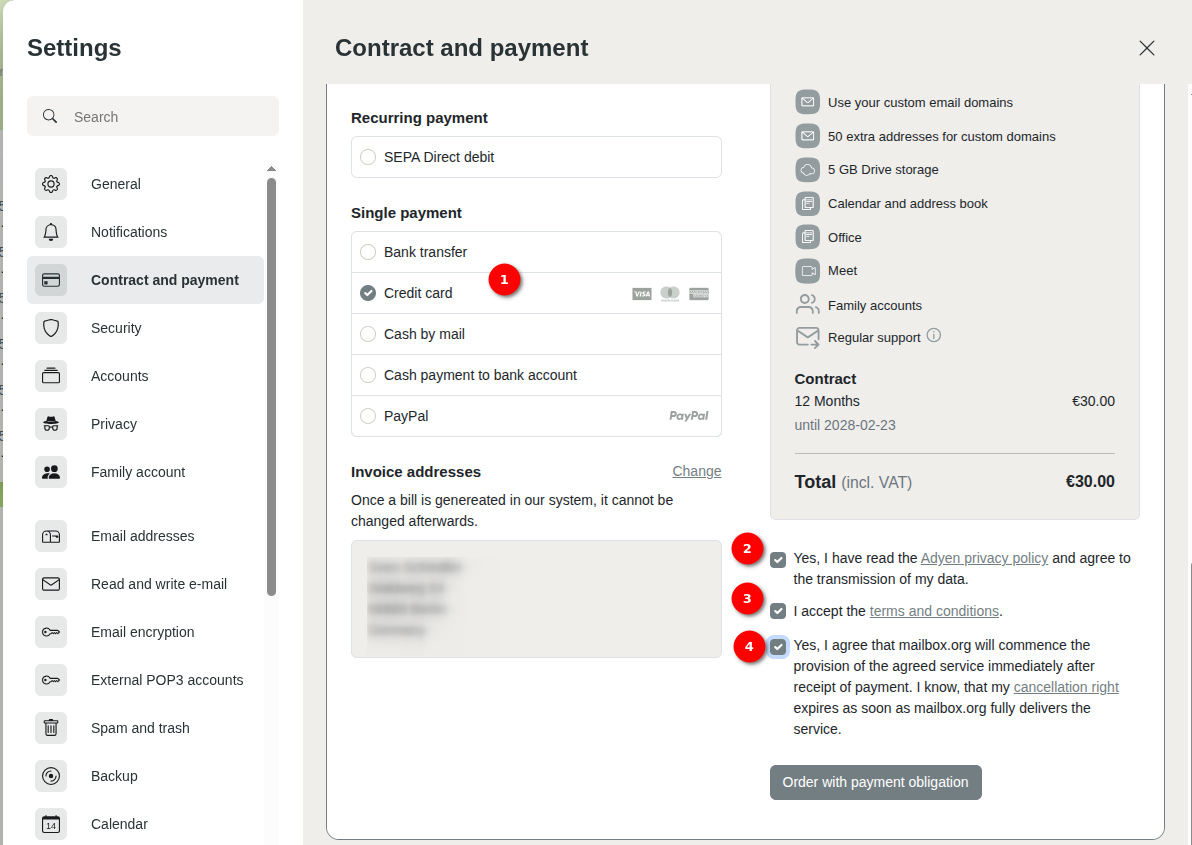Select Bank transfer as payment method
Screen dimensions: 1192x845
pos(368,252)
